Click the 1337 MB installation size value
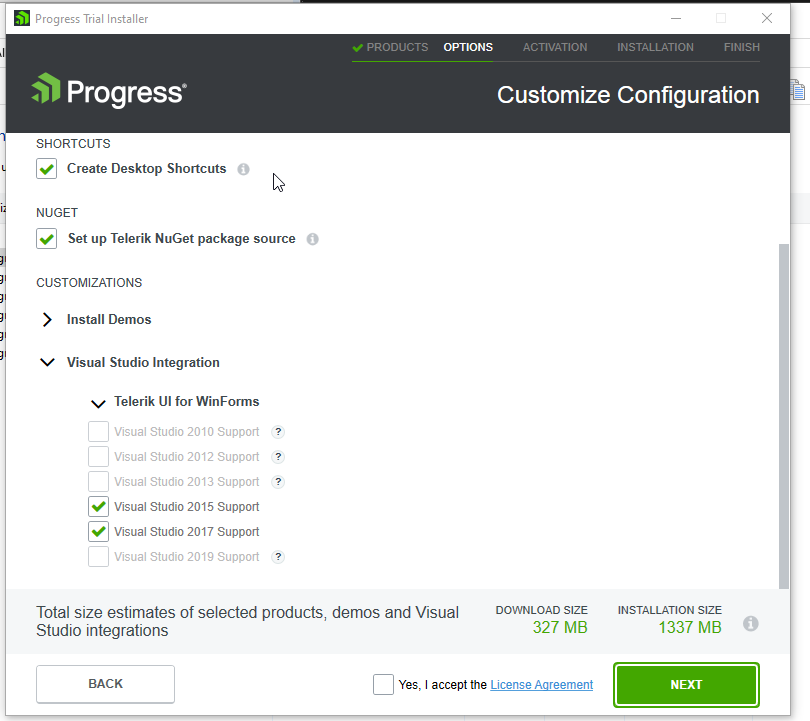810x721 pixels. 690,628
